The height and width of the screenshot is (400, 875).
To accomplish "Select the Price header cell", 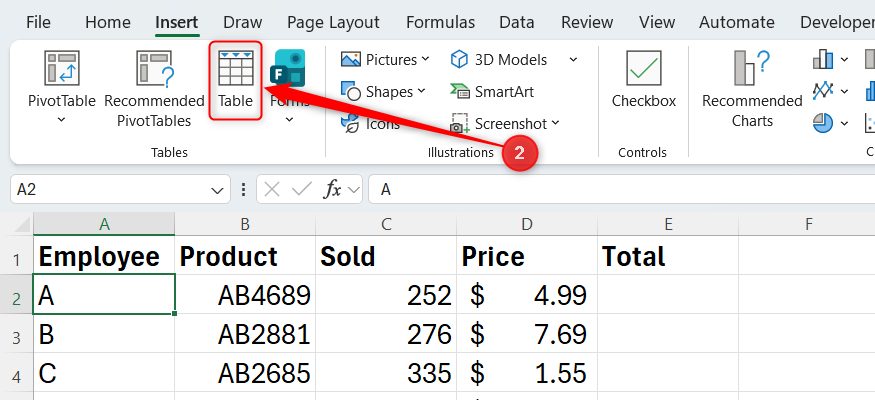I will click(x=527, y=256).
